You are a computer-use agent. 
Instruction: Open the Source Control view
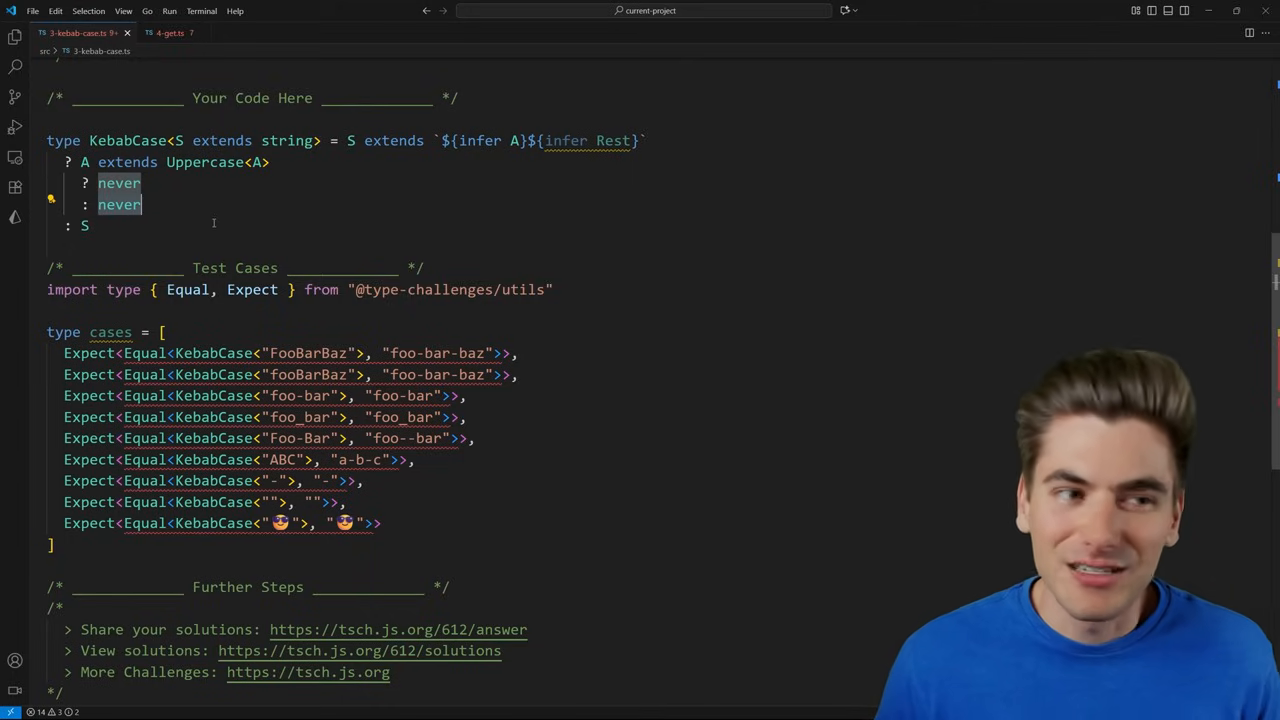(x=15, y=97)
